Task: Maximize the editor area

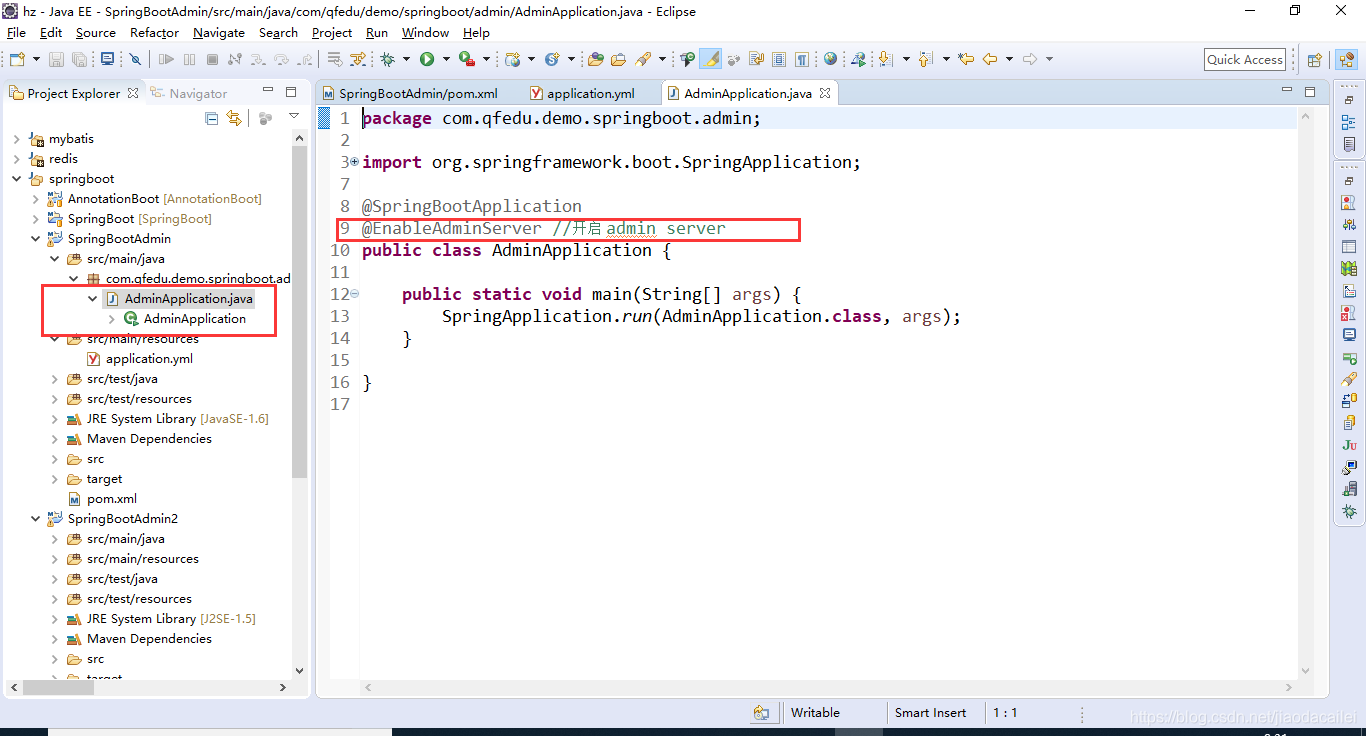Action: (1310, 92)
